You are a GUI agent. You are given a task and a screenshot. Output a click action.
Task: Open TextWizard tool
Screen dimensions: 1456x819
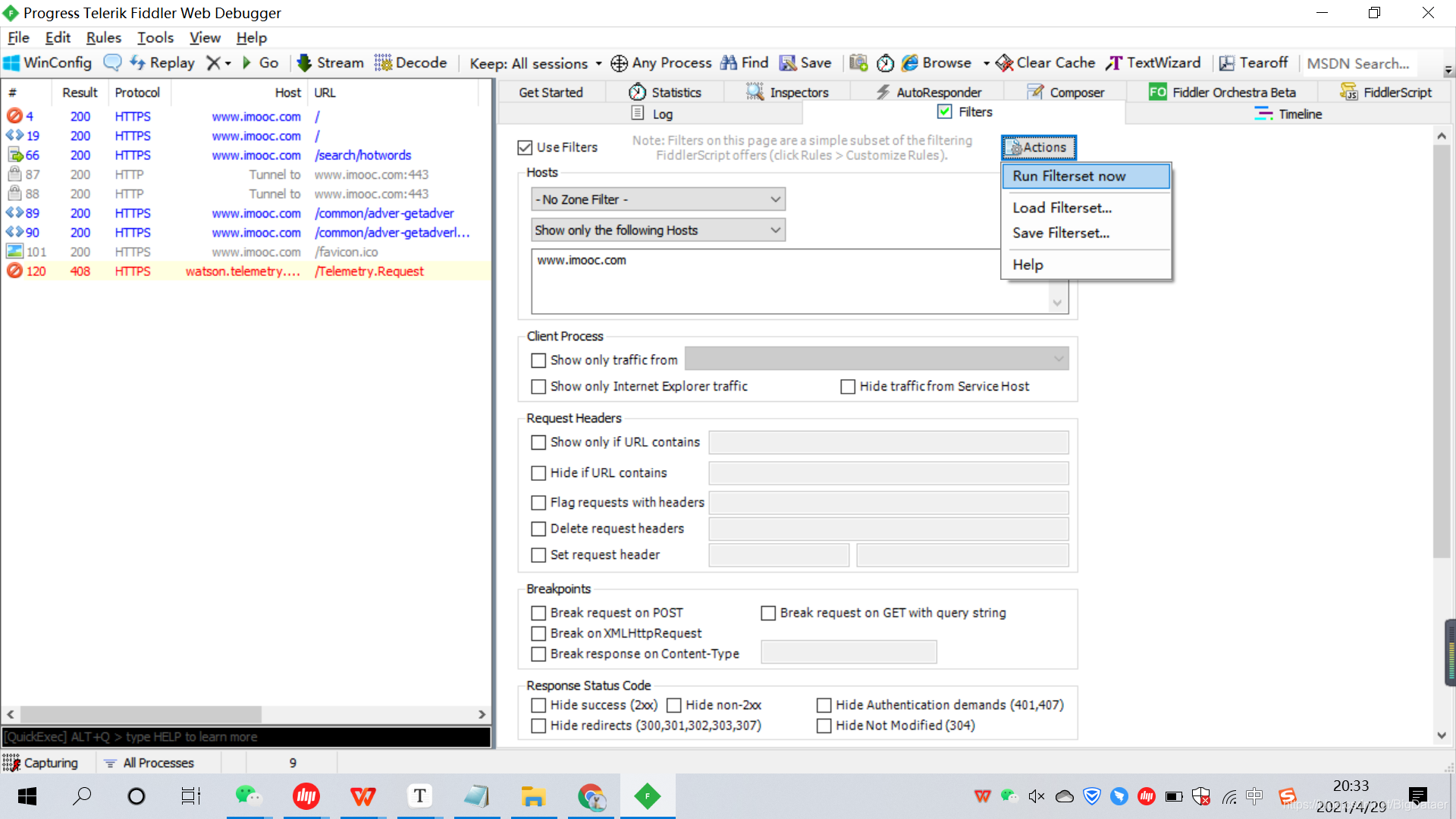(1153, 63)
